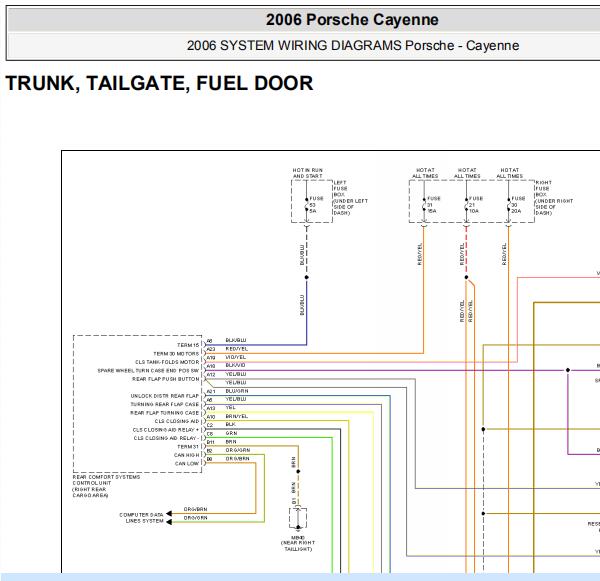Viewport: 600px width, 581px height.
Task: Click the 'BLK/VIO' wire label
Action: tap(235, 365)
